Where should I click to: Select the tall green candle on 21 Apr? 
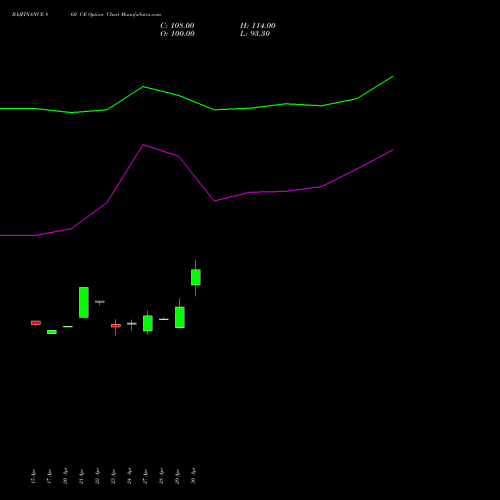click(84, 302)
